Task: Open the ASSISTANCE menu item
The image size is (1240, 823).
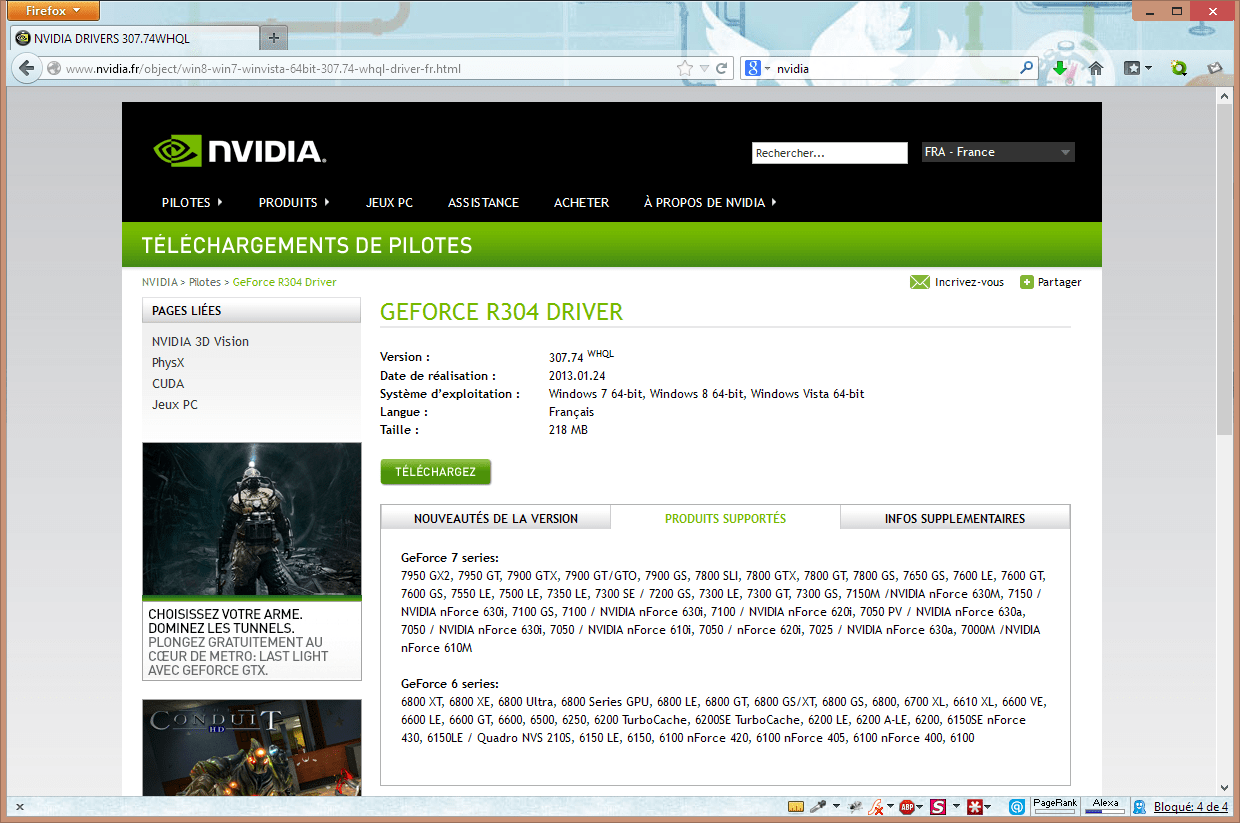Action: pos(483,202)
